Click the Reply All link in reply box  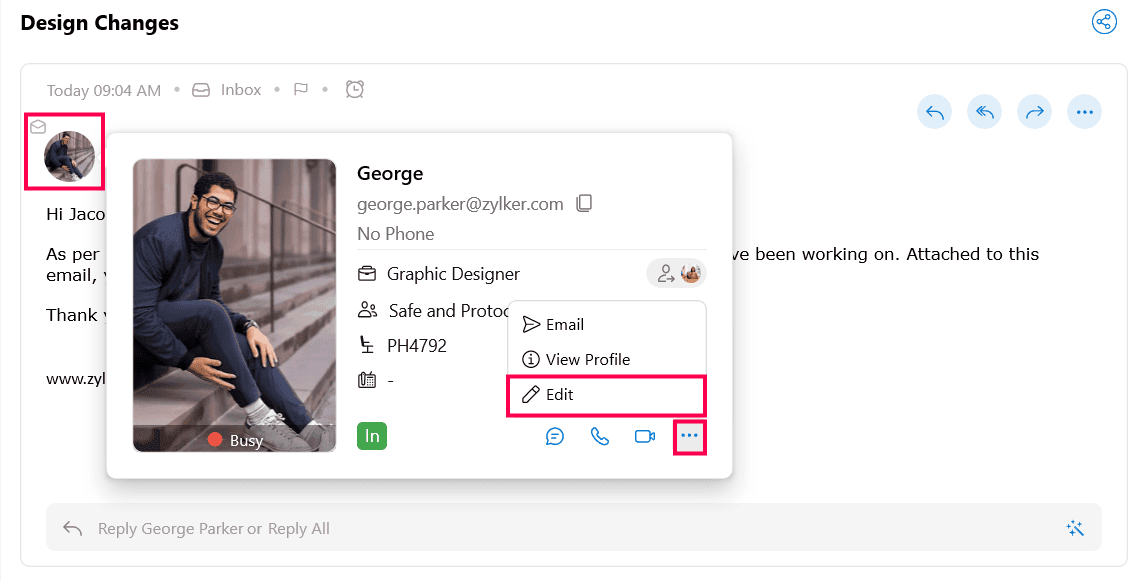coord(299,529)
